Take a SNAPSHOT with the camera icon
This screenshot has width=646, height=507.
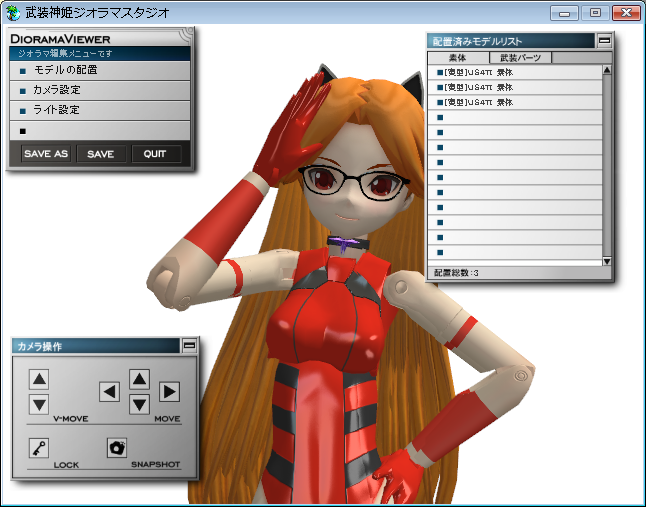point(117,448)
